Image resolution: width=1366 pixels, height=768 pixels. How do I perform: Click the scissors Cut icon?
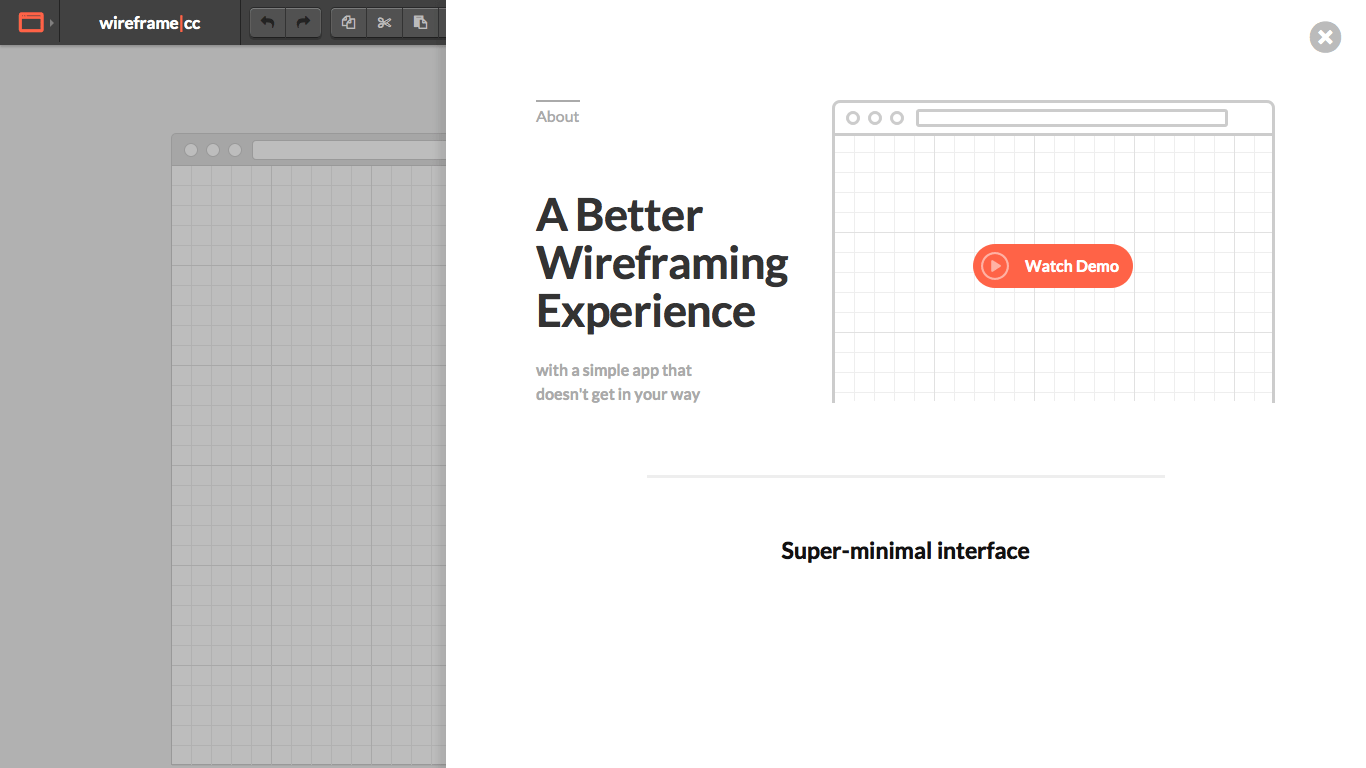384,22
